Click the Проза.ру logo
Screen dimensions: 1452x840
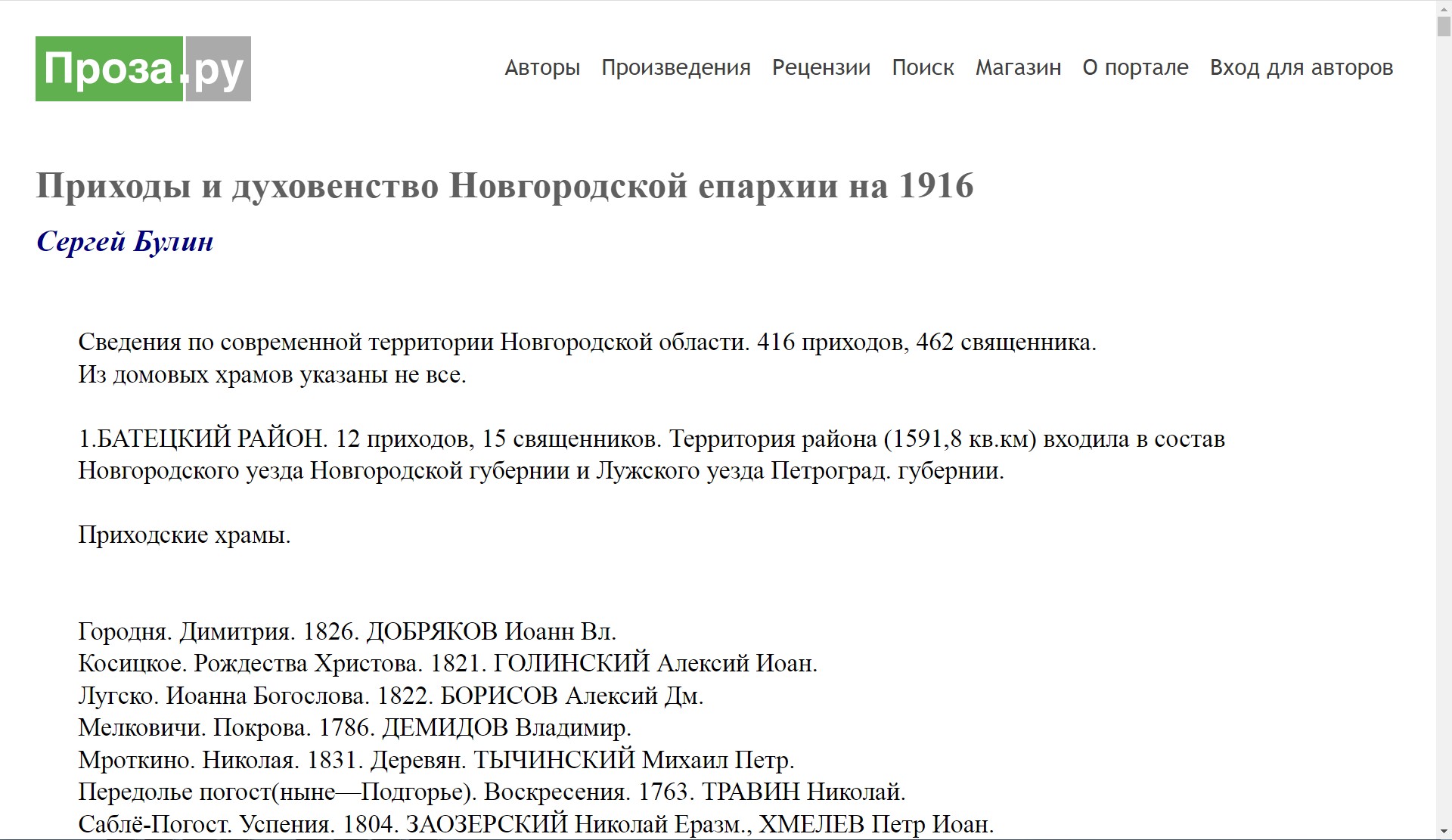(x=143, y=69)
